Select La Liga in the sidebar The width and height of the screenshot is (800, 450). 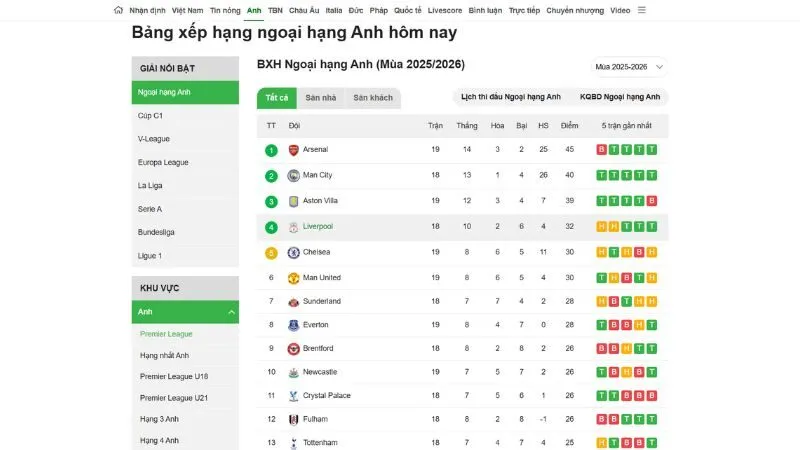pos(150,185)
